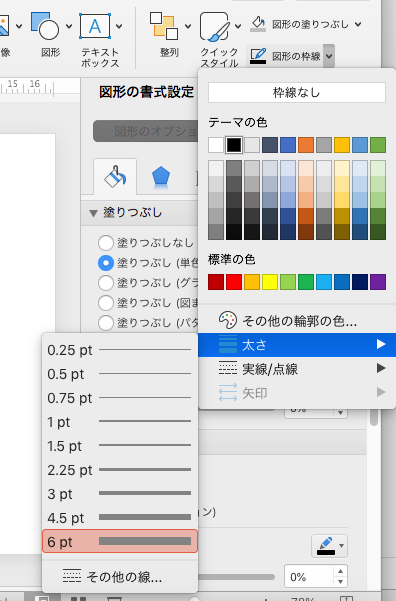Pick green theme color swatch

click(x=378, y=145)
